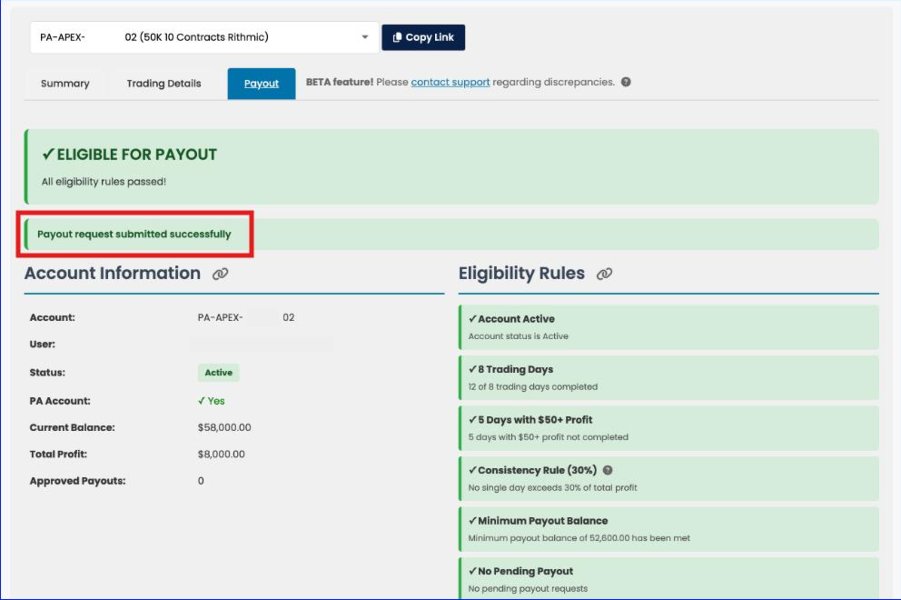Open the PA-APEX account selector dropdown
This screenshot has width=901, height=600.
205,37
